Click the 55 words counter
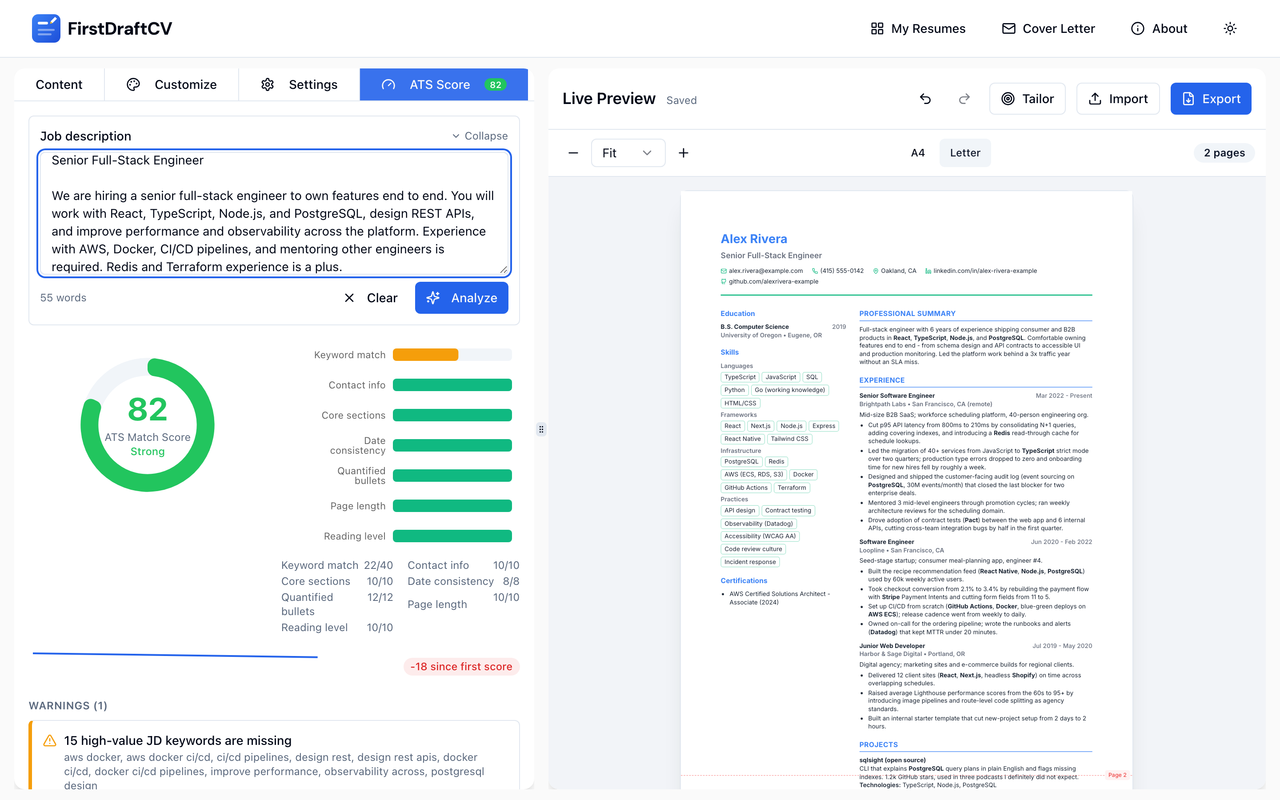1280x800 pixels. point(63,298)
